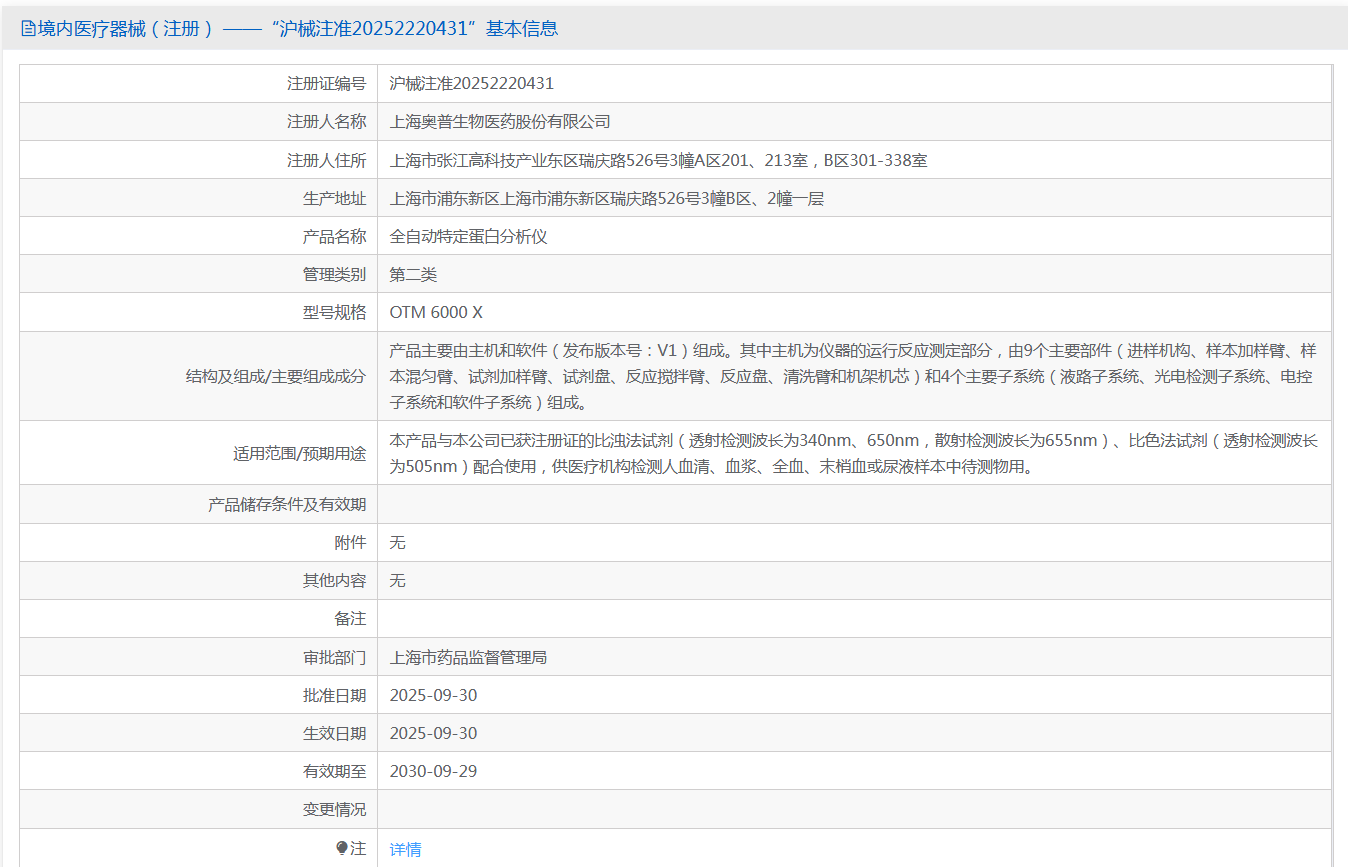This screenshot has width=1348, height=867.
Task: Click product name 全自动特定蛋白分析仪
Action: click(468, 236)
